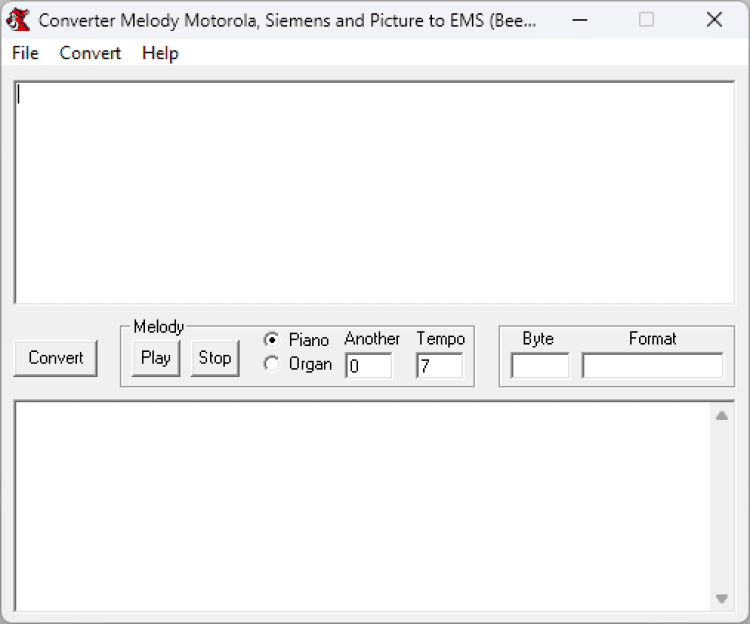Image resolution: width=750 pixels, height=624 pixels.
Task: Click the application icon in the title bar
Action: [x=18, y=20]
